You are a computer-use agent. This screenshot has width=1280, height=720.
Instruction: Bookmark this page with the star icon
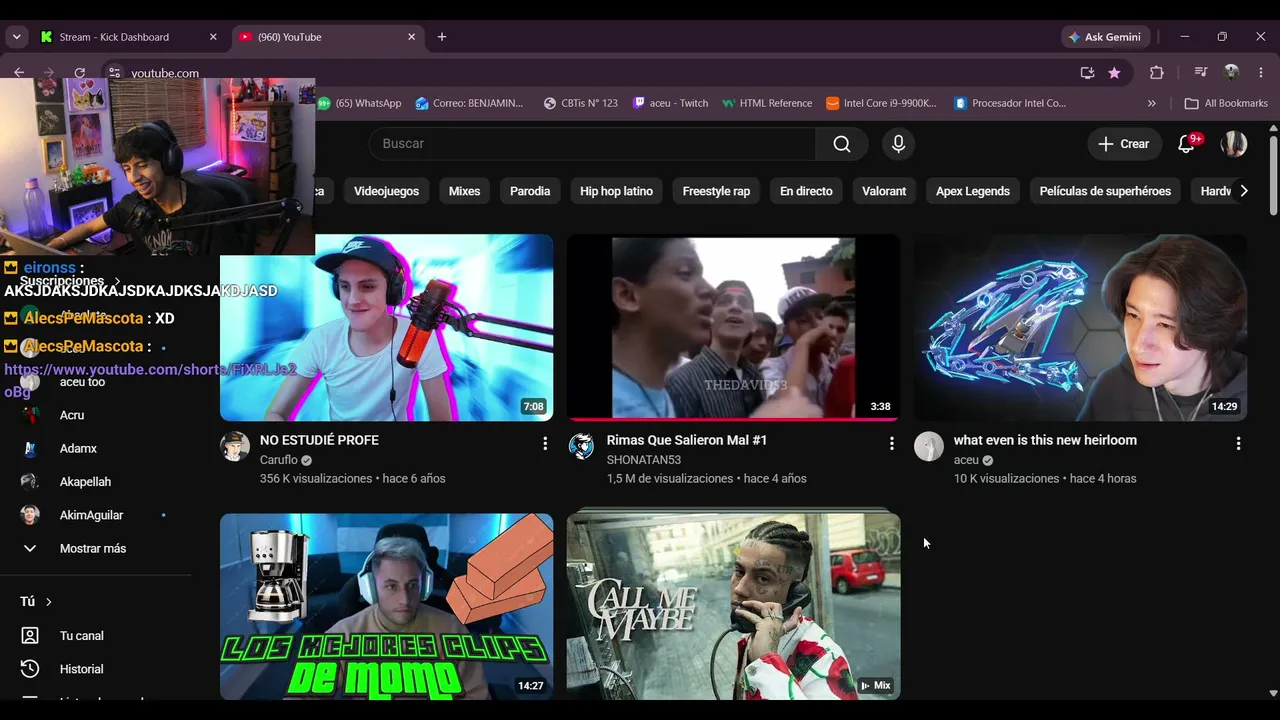1114,73
